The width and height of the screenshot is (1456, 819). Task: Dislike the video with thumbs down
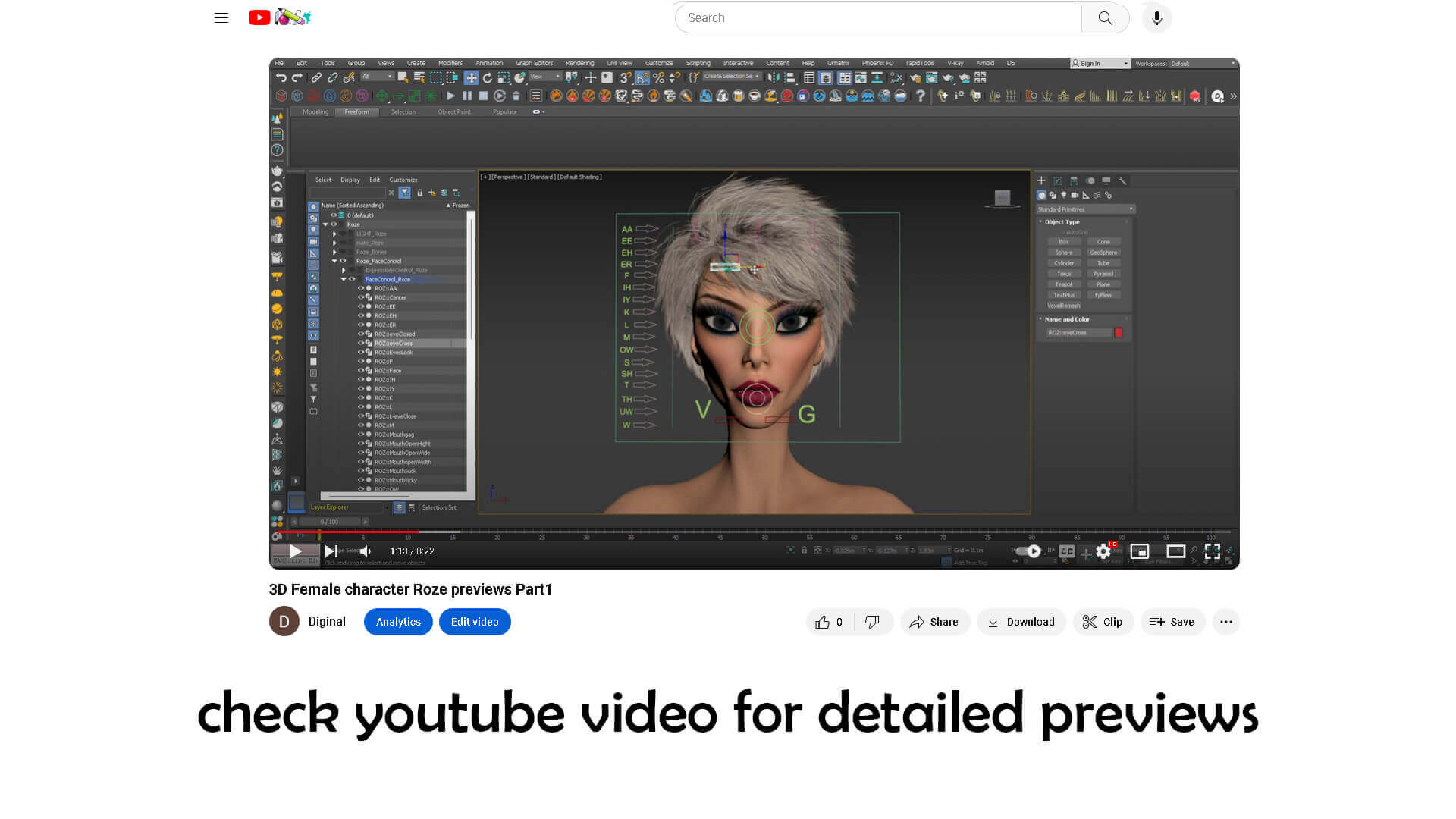[872, 622]
